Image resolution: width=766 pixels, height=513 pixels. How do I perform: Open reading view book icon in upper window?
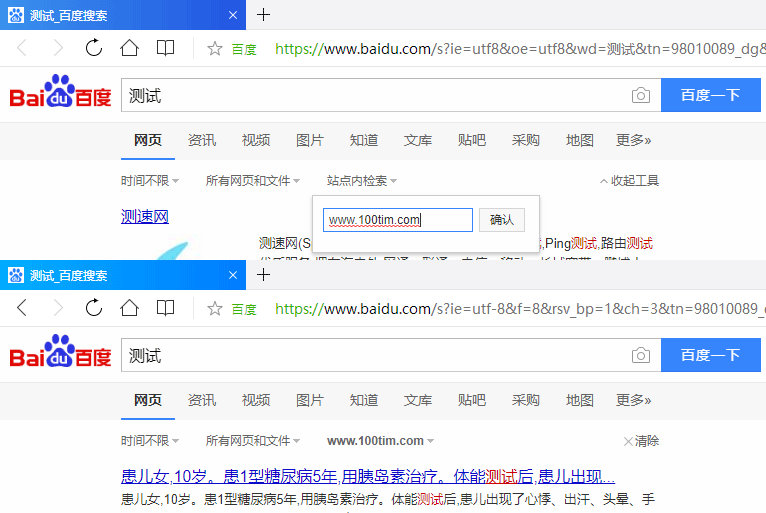point(165,48)
